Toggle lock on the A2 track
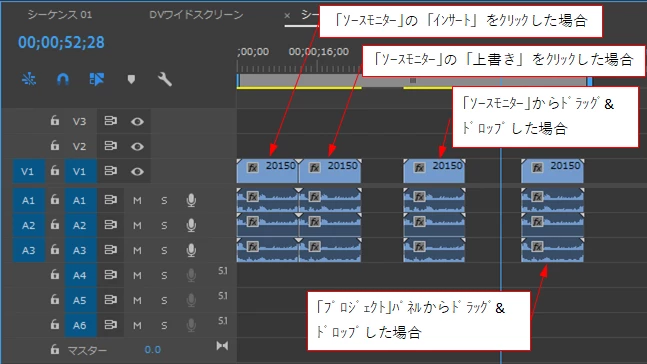This screenshot has width=647, height=364. coord(54,225)
